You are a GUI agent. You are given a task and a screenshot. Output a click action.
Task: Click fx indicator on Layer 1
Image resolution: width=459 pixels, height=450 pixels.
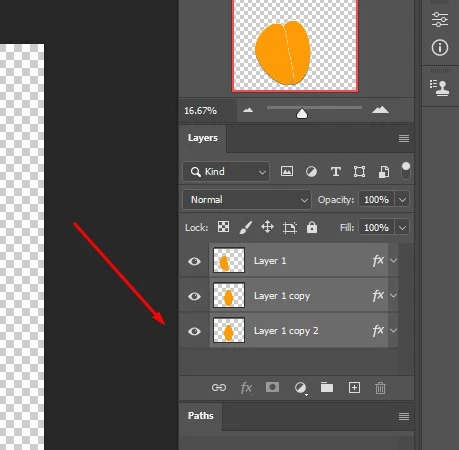[378, 260]
